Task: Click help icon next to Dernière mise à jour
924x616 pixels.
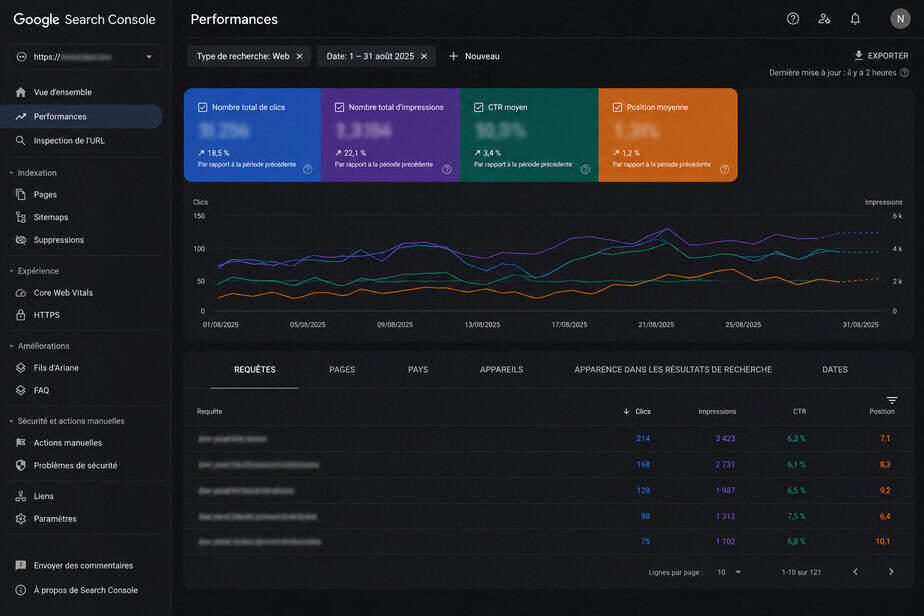Action: (905, 73)
